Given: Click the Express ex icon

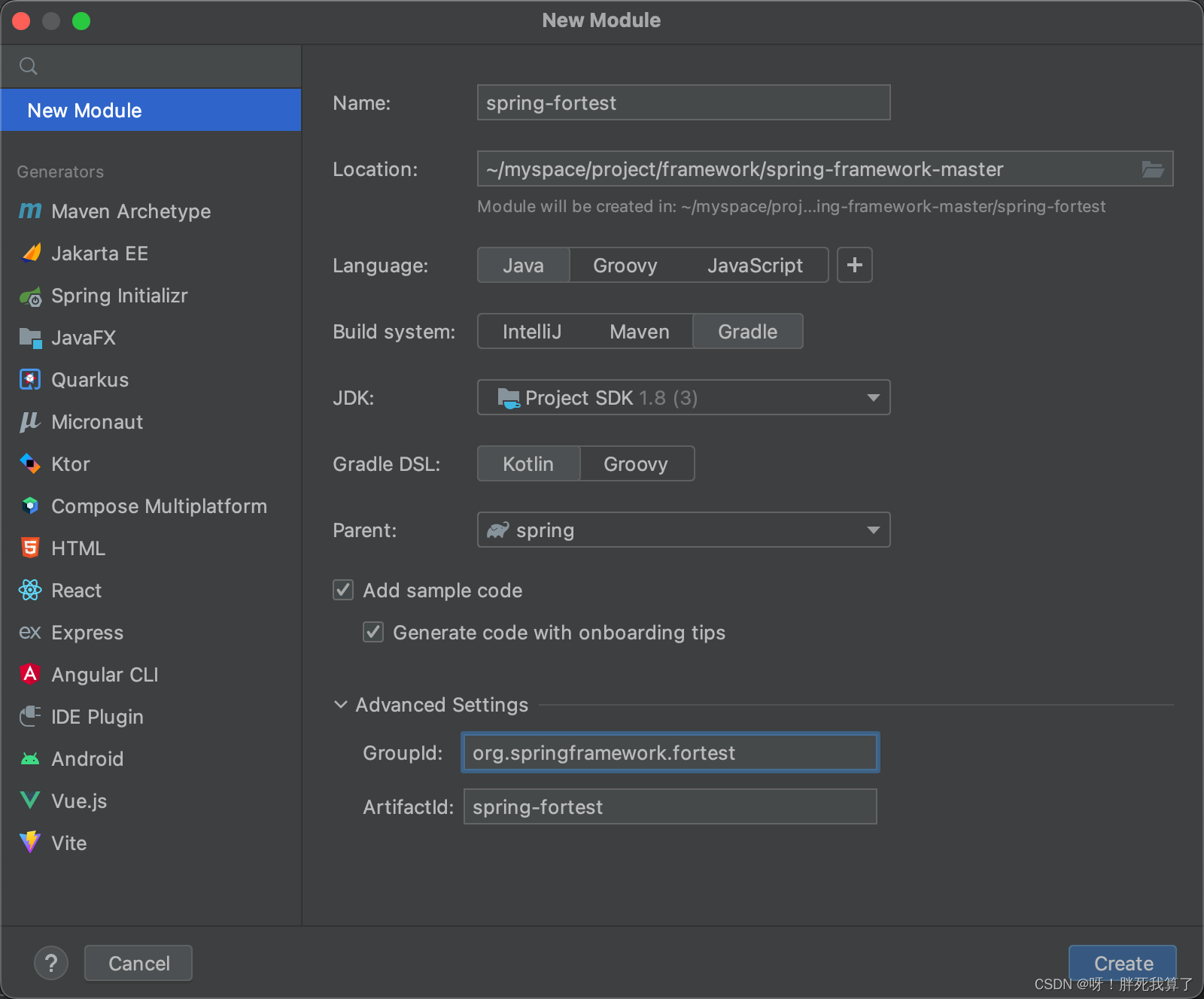Looking at the screenshot, I should (x=30, y=633).
